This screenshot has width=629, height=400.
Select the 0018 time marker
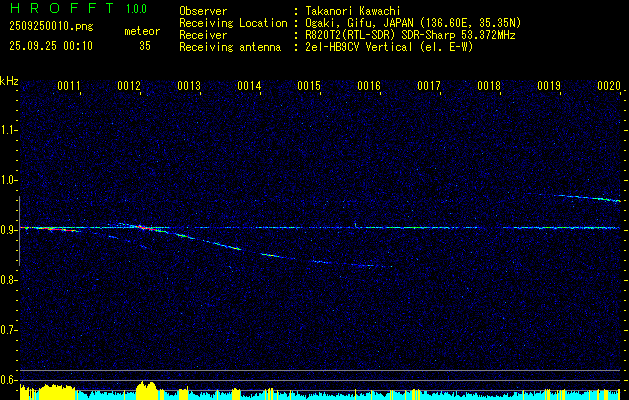[x=489, y=87]
